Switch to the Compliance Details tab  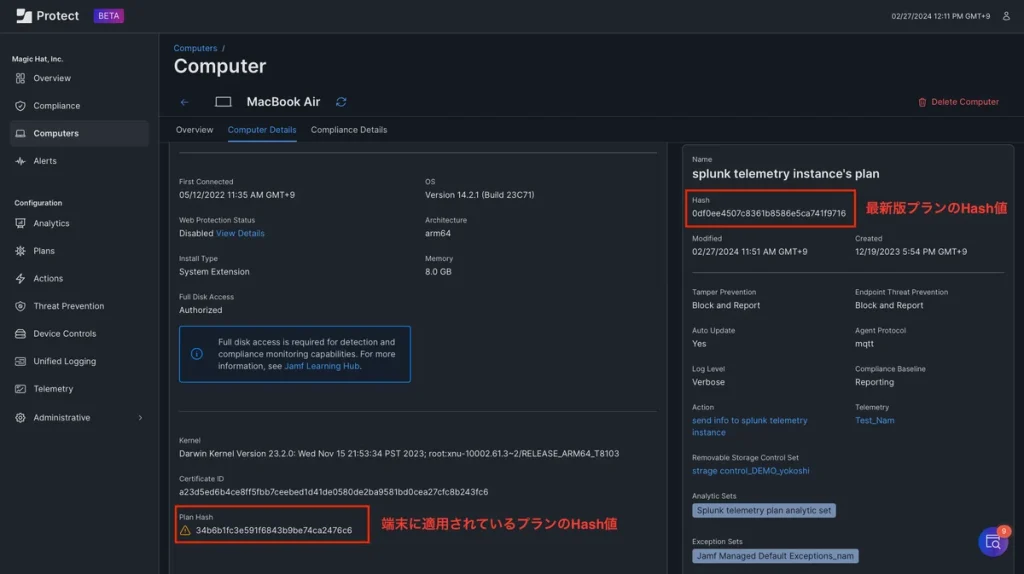(x=348, y=130)
